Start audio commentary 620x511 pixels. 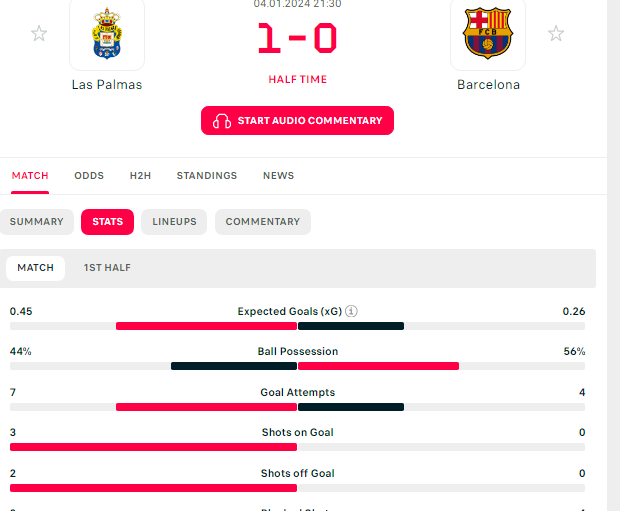coord(297,121)
